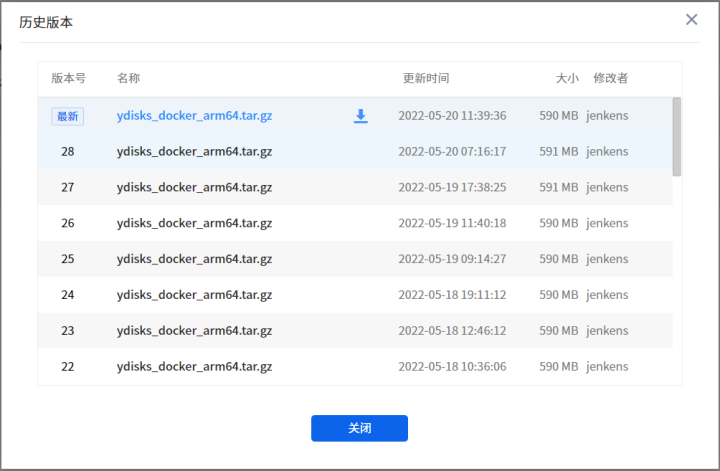Click the 大小 column header
The image size is (720, 471).
(566, 78)
